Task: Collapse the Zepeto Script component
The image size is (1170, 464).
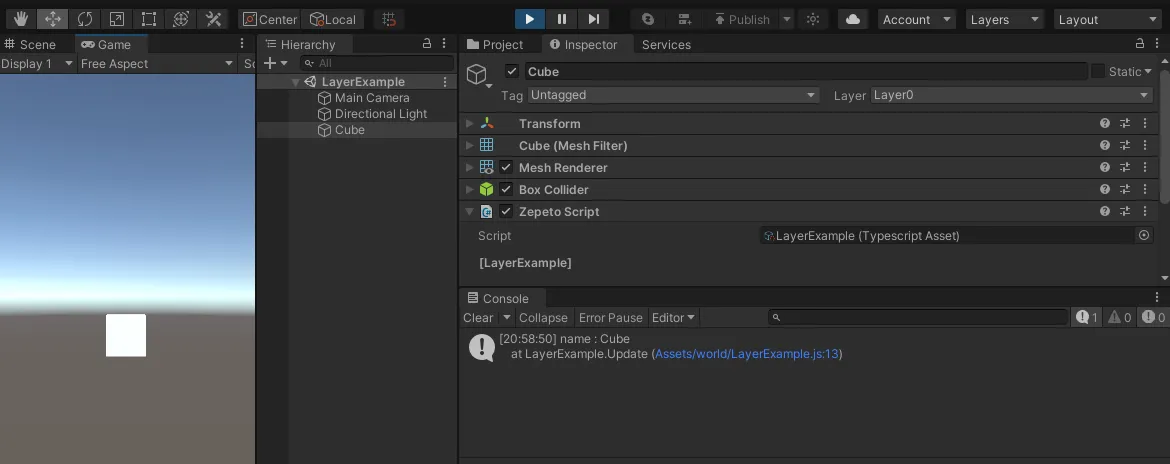Action: click(469, 212)
